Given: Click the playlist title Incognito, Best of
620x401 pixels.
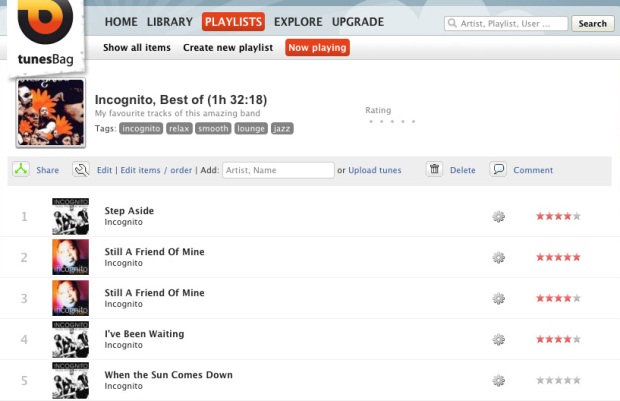Looking at the screenshot, I should [181, 100].
